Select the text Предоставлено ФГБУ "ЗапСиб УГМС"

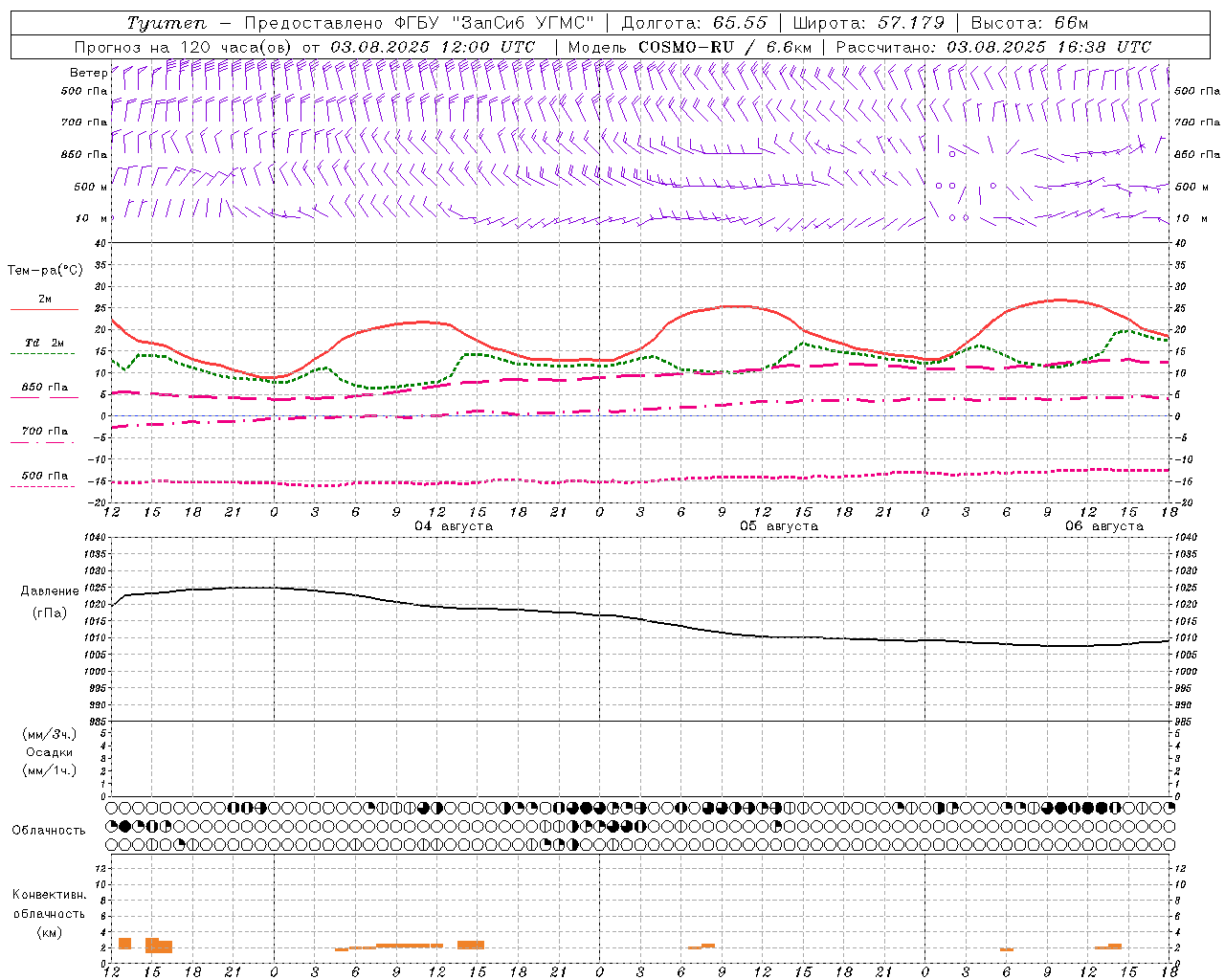(419, 23)
